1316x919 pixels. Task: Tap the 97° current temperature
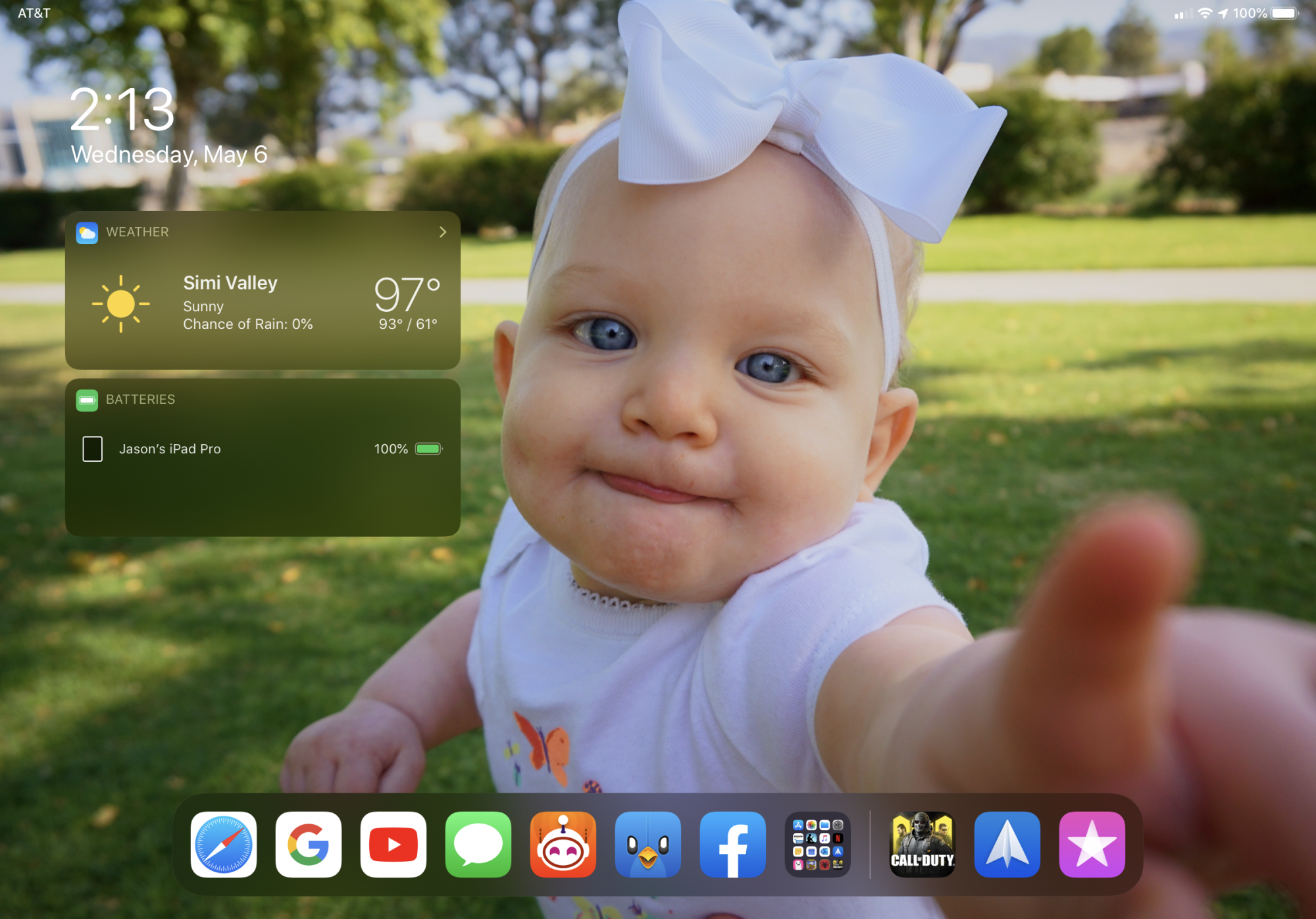[x=407, y=293]
